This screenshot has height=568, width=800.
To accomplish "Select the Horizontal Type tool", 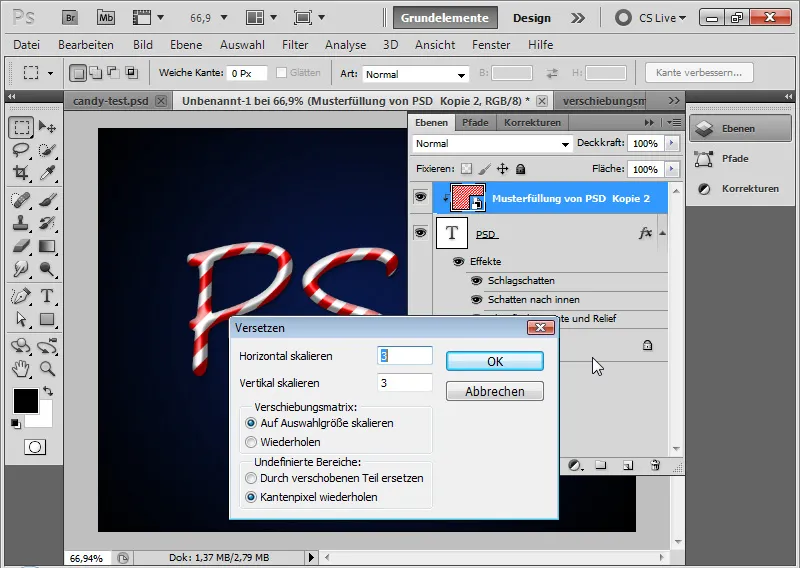I will pos(47,296).
